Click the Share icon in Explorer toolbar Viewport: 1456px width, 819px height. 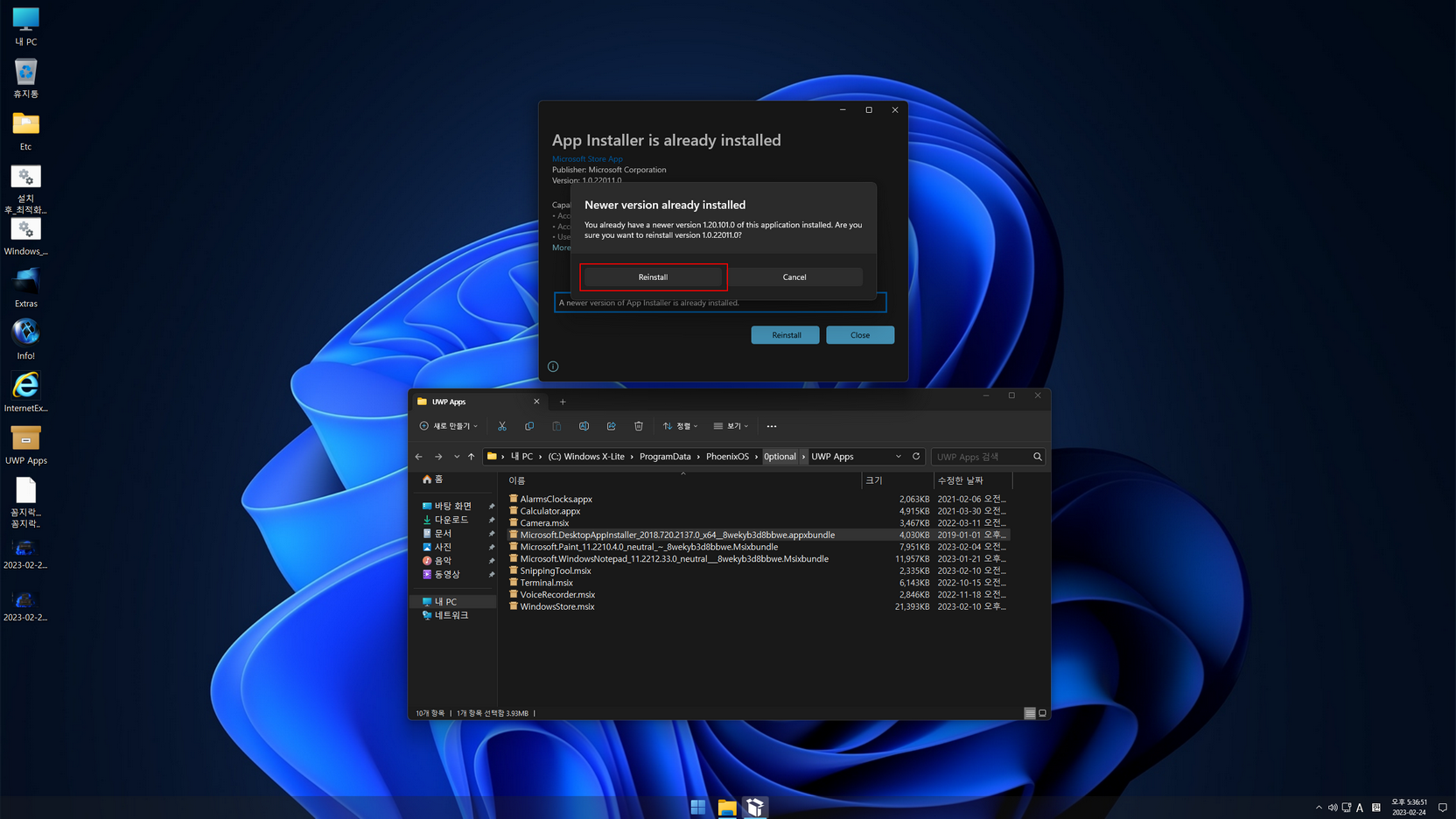point(611,426)
